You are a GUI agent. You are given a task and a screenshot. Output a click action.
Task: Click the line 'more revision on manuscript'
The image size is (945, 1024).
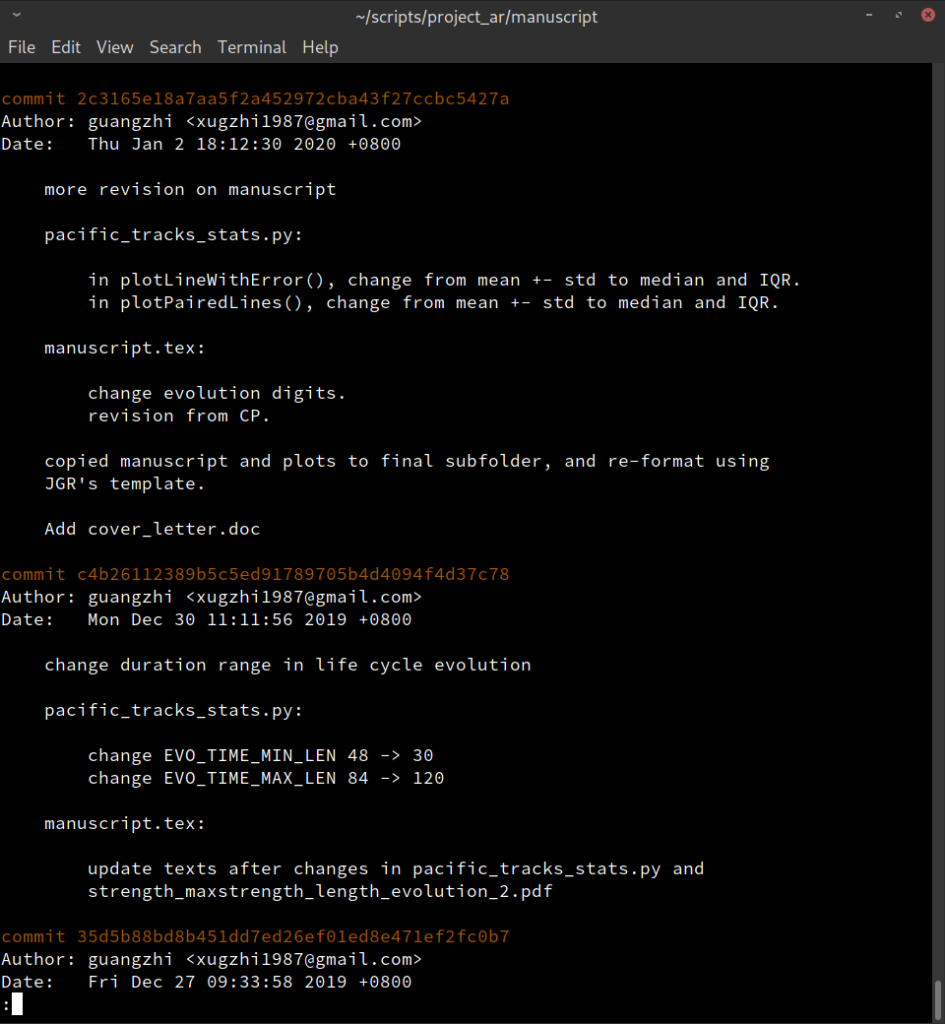(190, 189)
